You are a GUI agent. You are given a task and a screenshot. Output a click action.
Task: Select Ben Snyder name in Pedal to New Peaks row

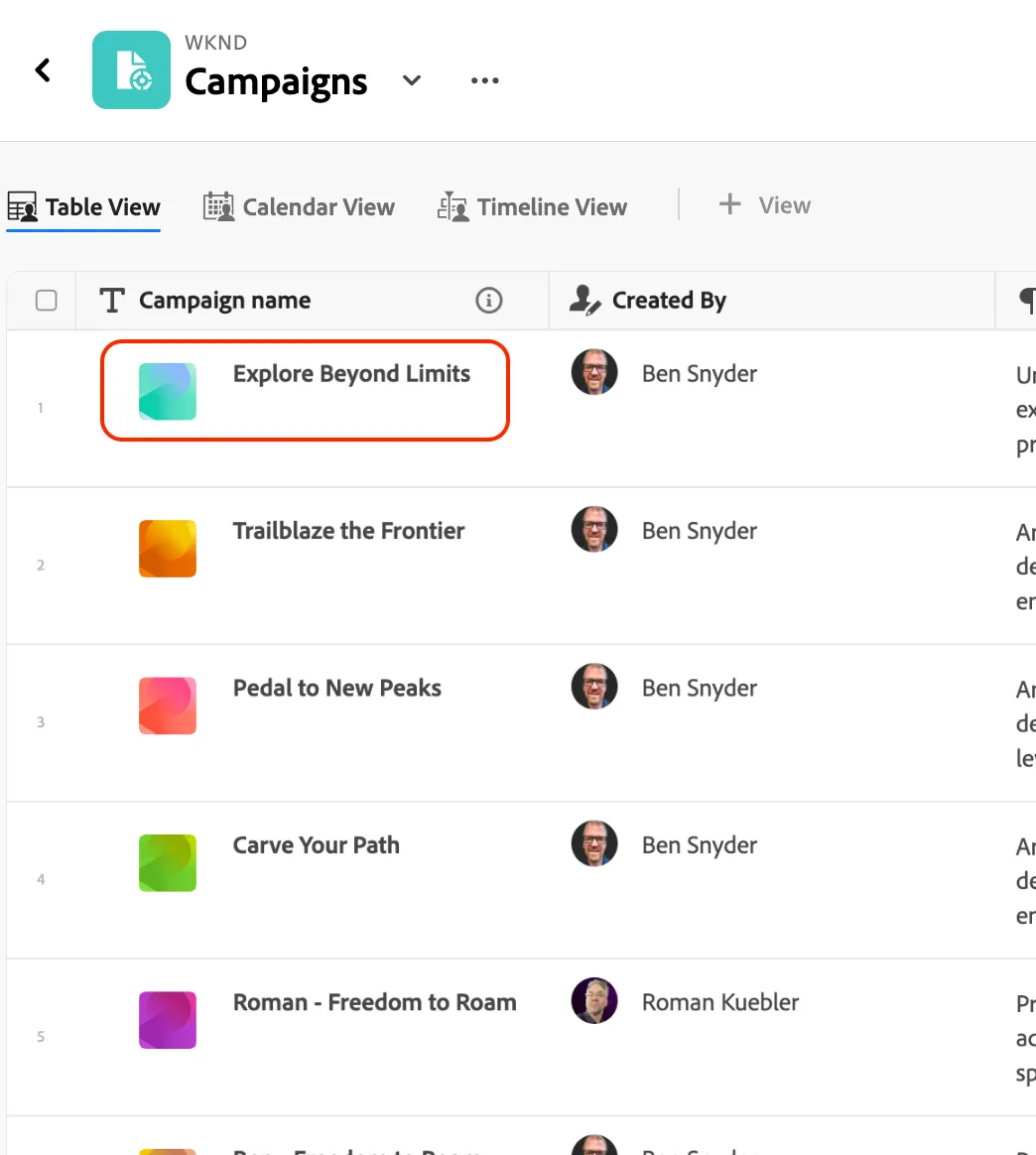(x=700, y=688)
